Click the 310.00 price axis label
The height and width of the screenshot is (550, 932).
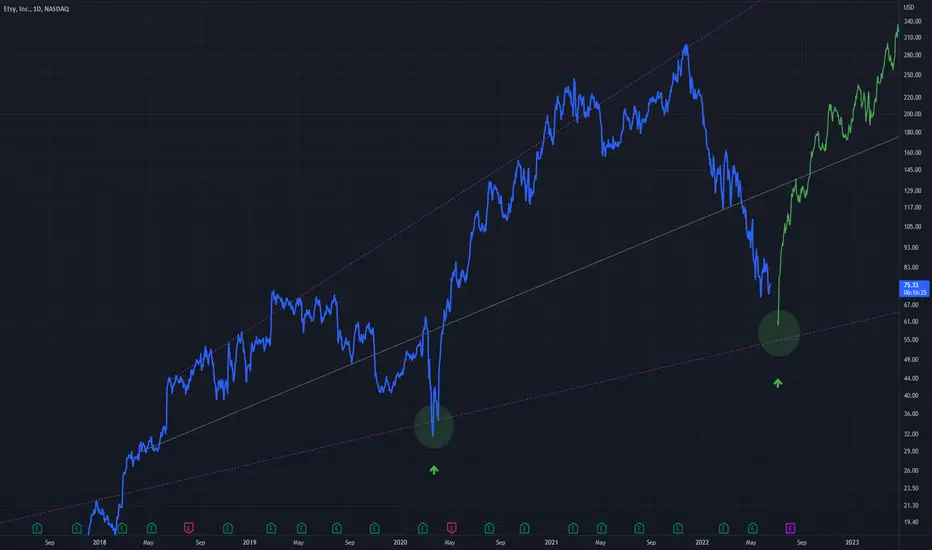pos(912,37)
